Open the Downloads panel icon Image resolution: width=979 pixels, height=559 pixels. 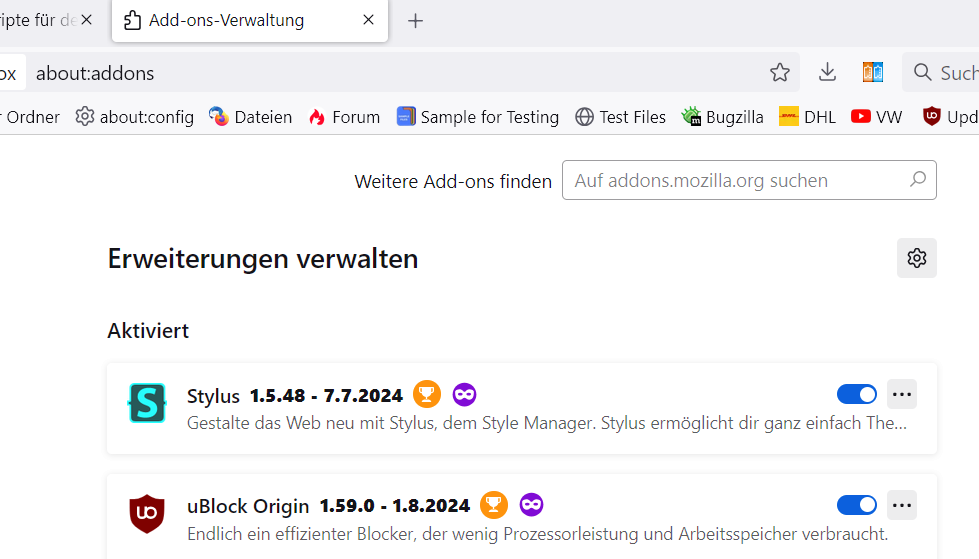click(x=827, y=72)
